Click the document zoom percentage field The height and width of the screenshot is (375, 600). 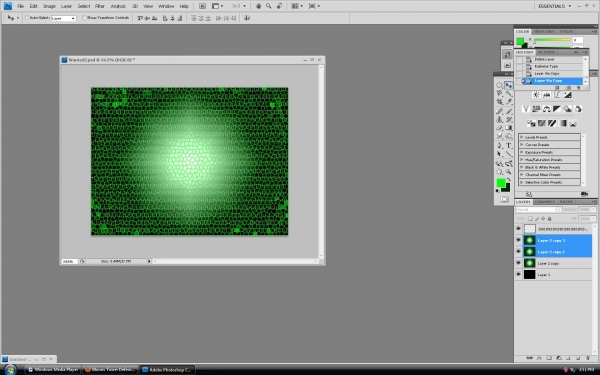click(x=69, y=261)
